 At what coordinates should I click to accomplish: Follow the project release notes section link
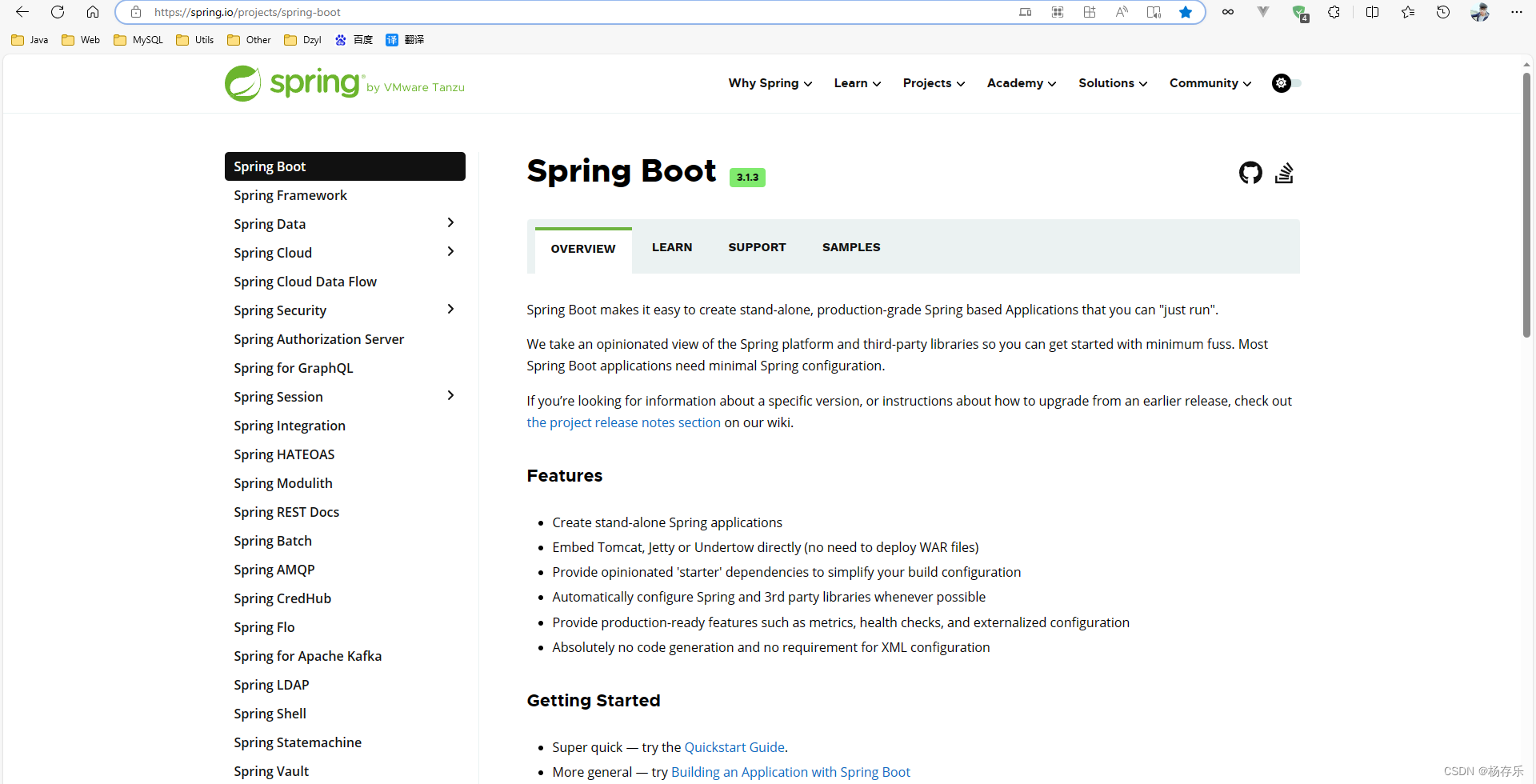[x=623, y=422]
